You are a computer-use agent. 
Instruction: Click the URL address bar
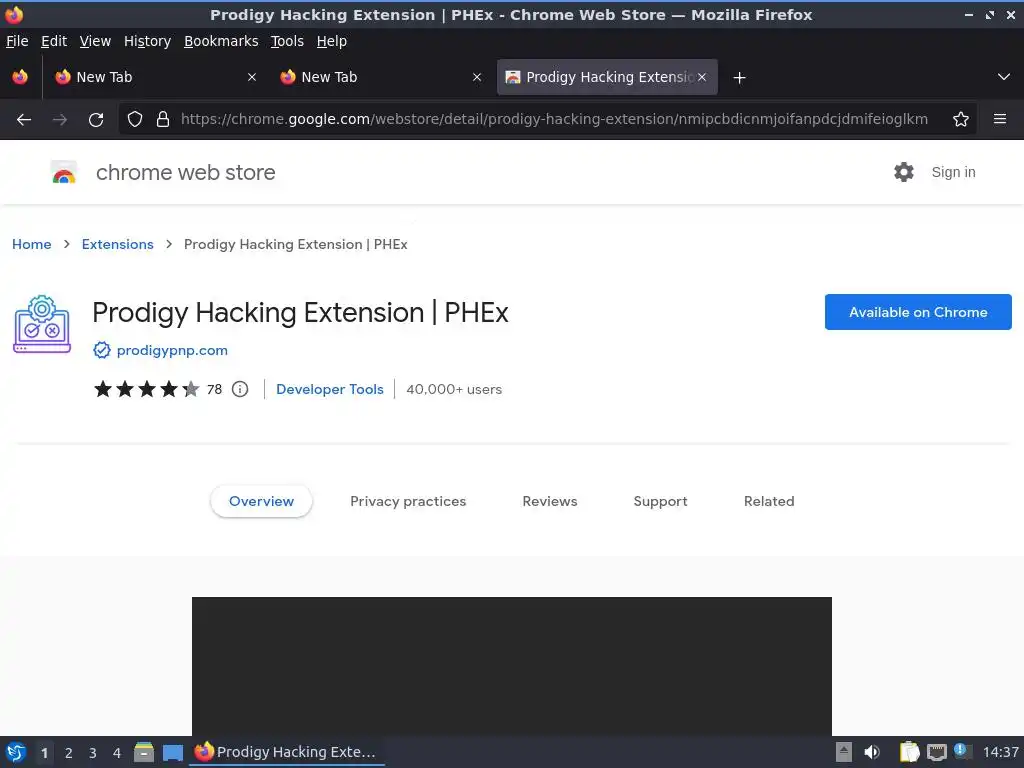[x=554, y=119]
